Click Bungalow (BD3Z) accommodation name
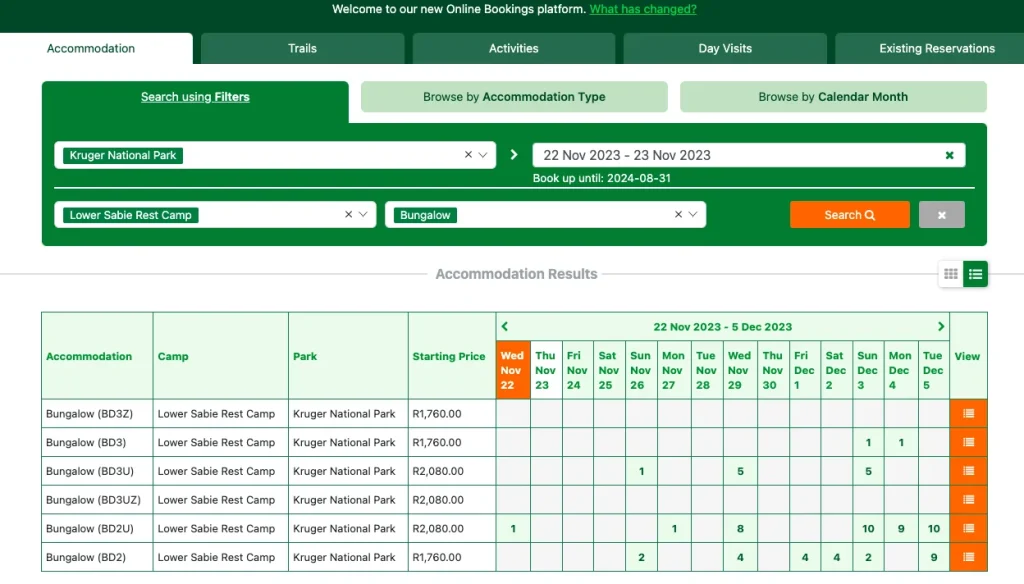The image size is (1024, 584). (x=89, y=414)
